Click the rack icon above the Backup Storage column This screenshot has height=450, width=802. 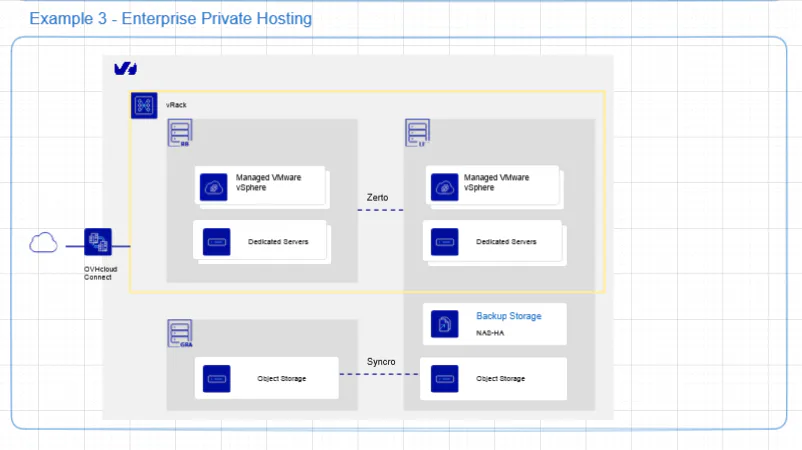click(x=417, y=133)
